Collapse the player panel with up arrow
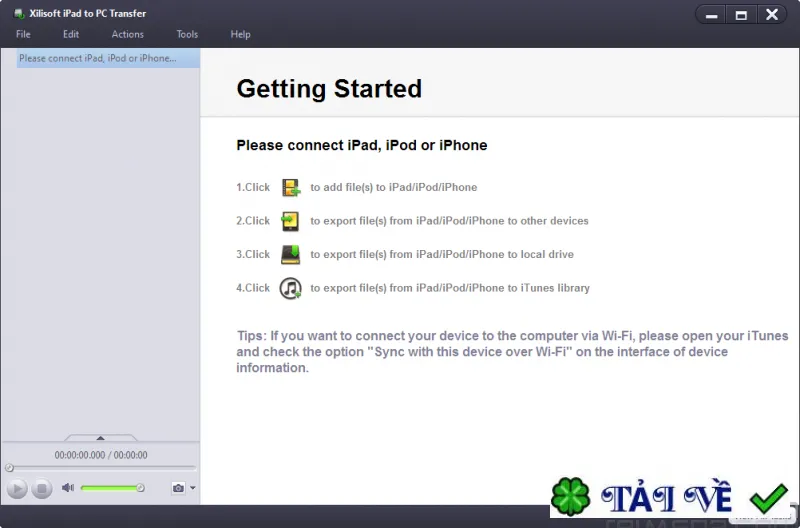Screen dimensions: 800x528 click(x=101, y=438)
